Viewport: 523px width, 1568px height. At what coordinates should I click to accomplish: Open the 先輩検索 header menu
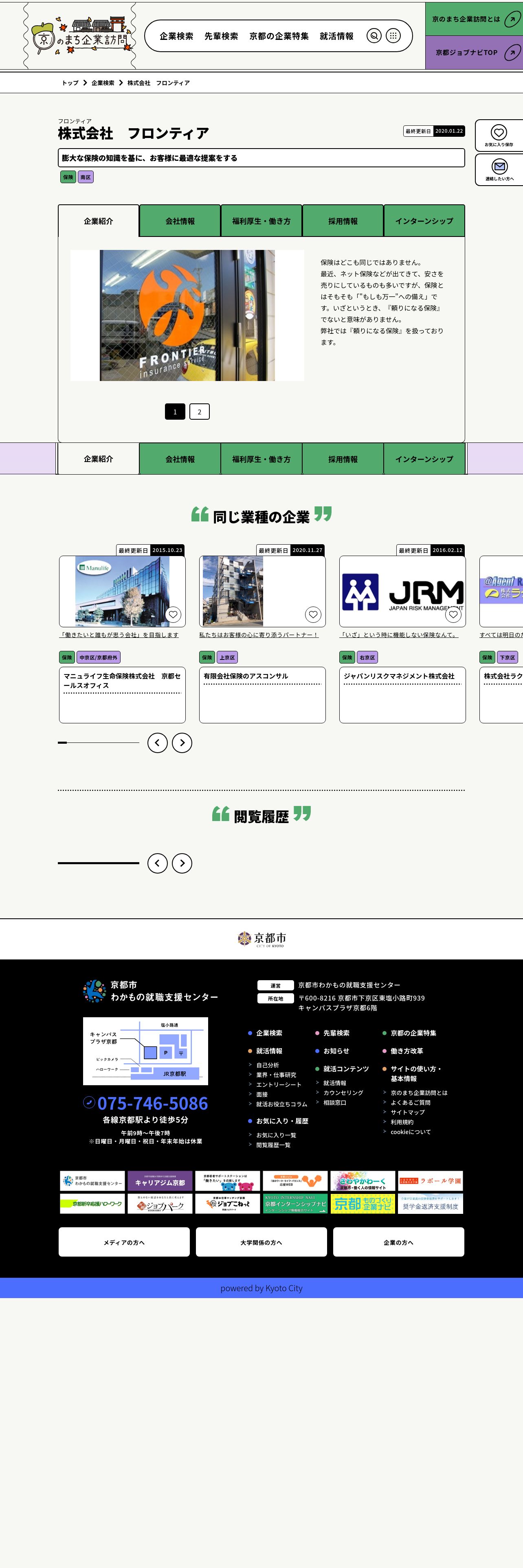point(221,37)
